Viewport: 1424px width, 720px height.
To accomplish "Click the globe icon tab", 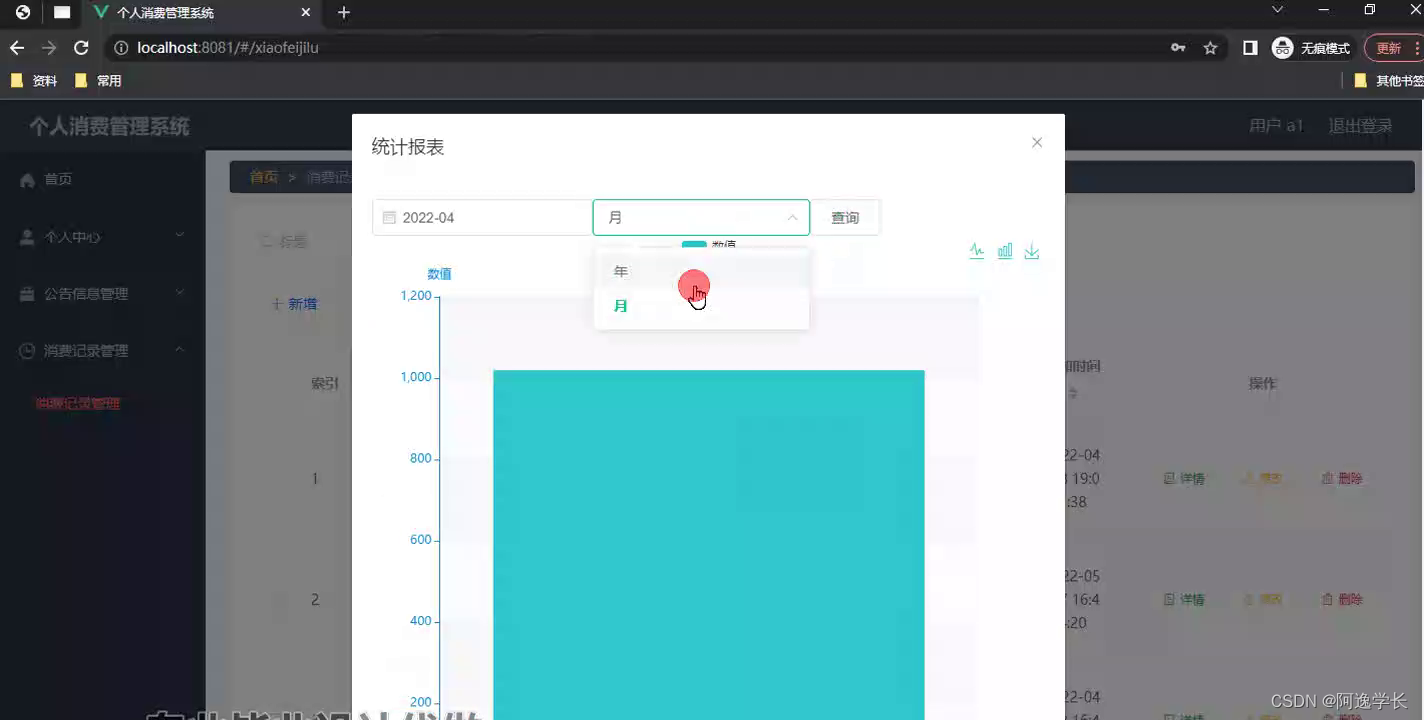I will pos(23,13).
